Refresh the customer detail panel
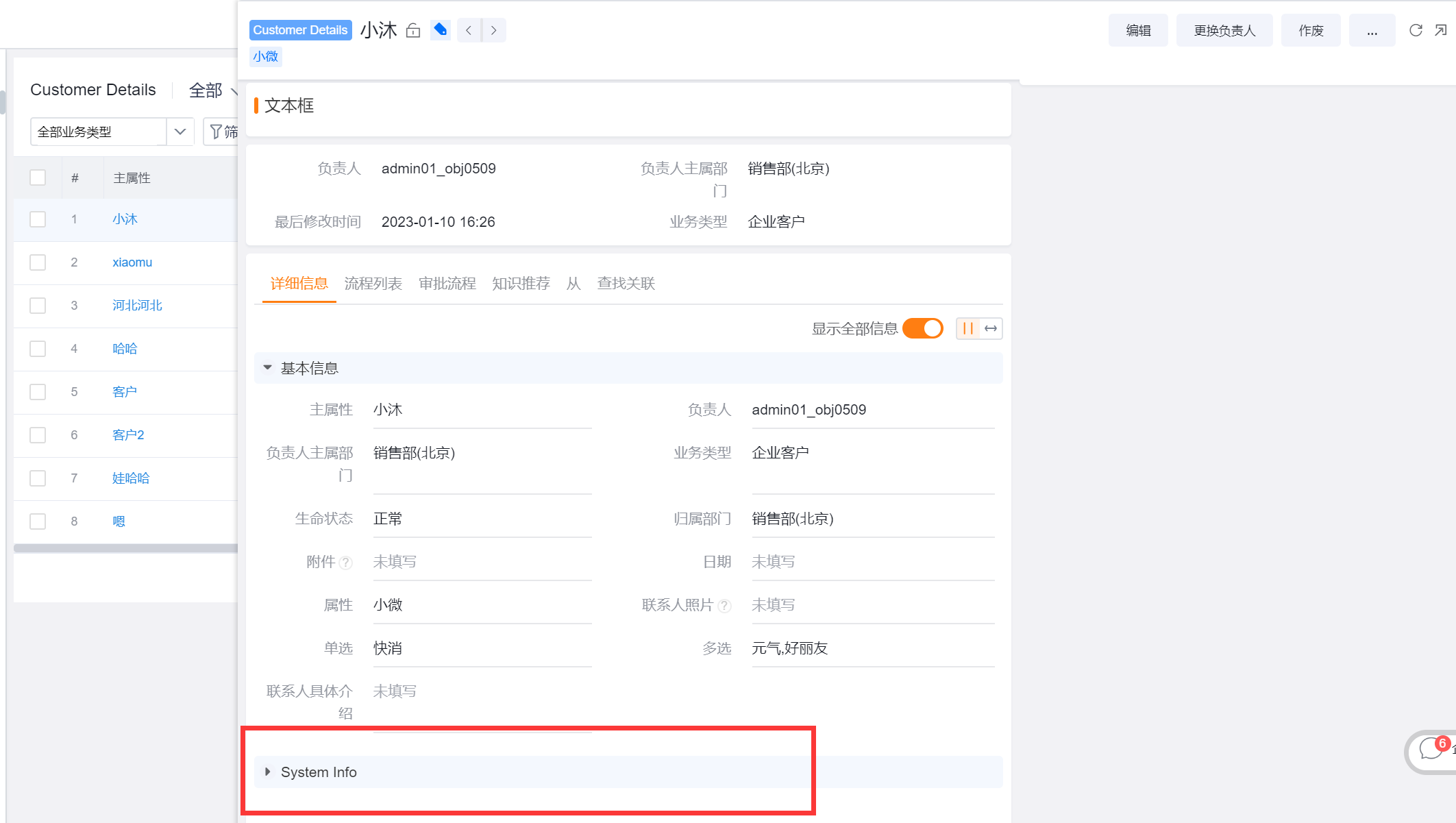 click(1416, 30)
